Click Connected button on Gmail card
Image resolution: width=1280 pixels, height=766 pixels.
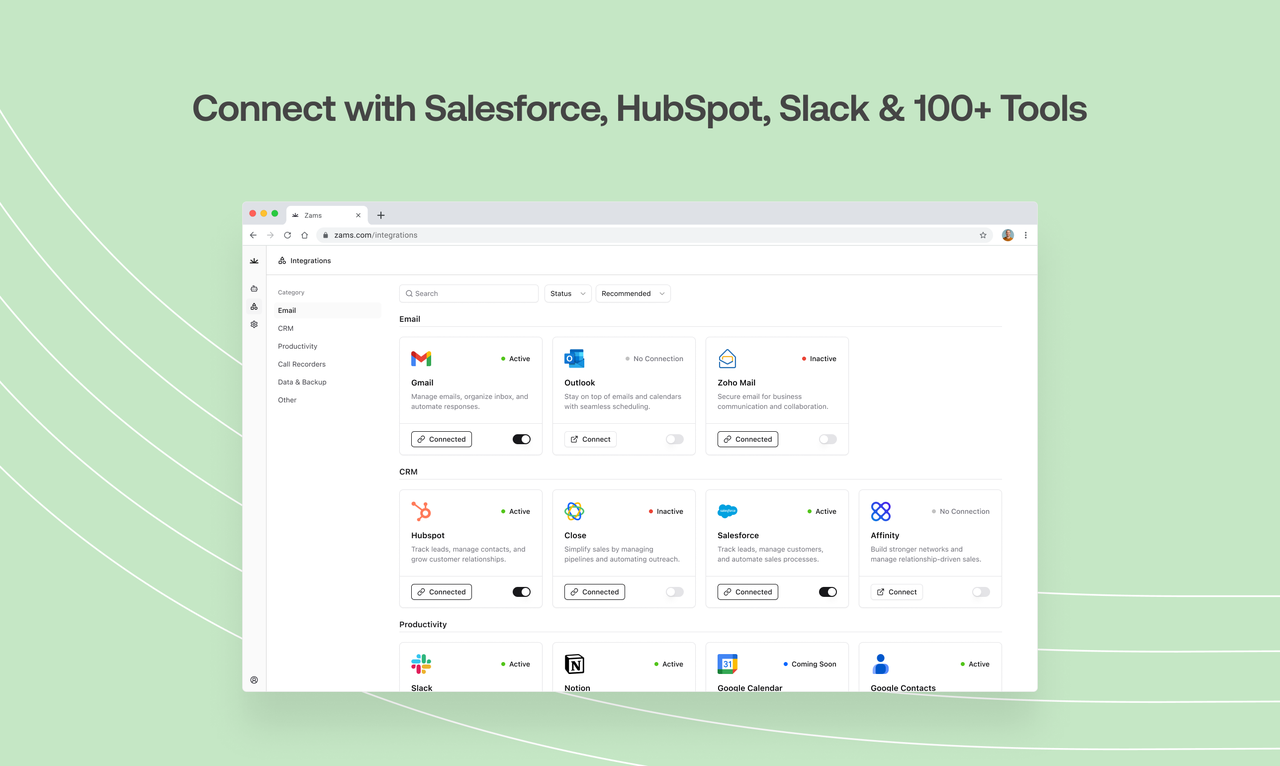pyautogui.click(x=441, y=439)
